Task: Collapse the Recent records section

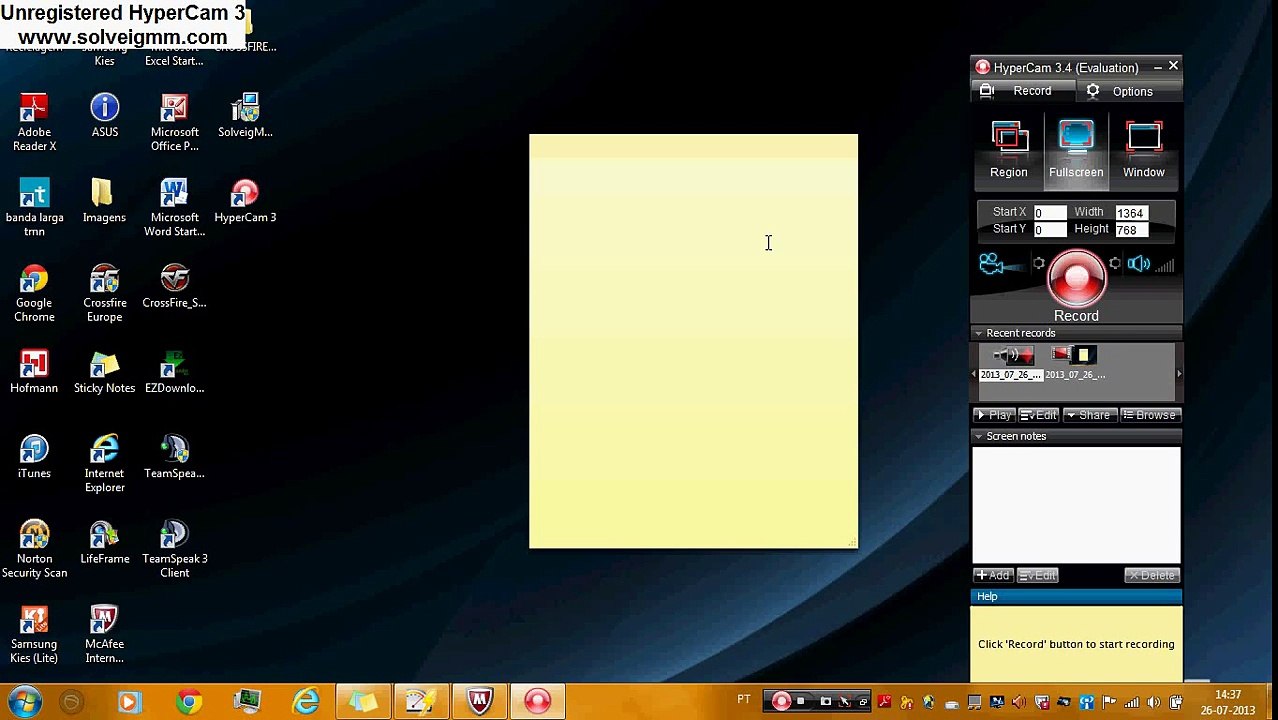Action: coord(978,333)
